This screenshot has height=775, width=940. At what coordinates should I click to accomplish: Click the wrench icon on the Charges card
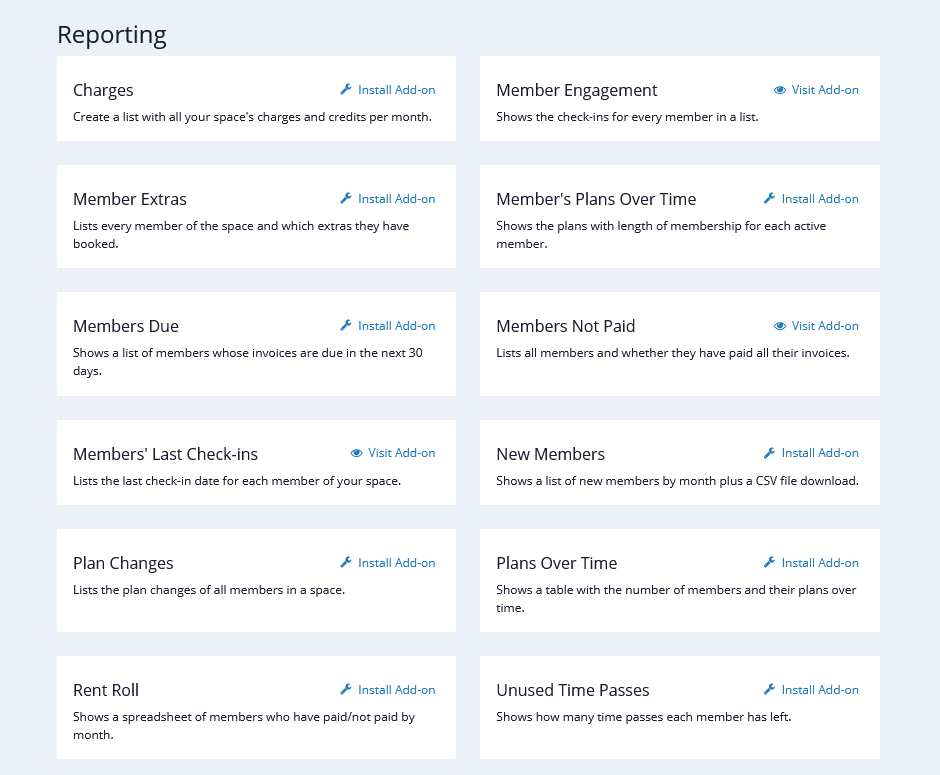click(x=345, y=89)
